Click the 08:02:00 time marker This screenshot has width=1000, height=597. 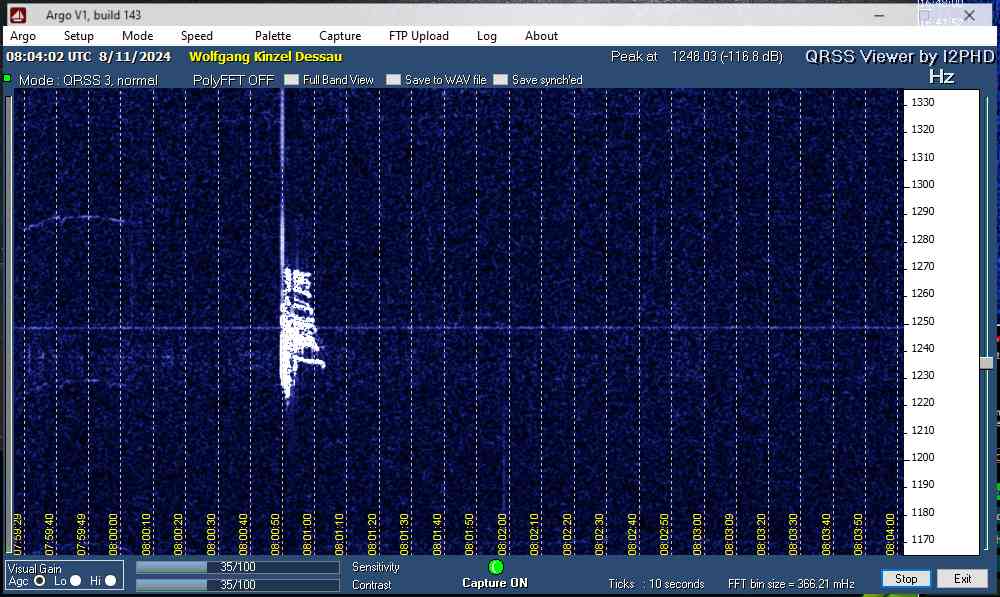coord(502,534)
